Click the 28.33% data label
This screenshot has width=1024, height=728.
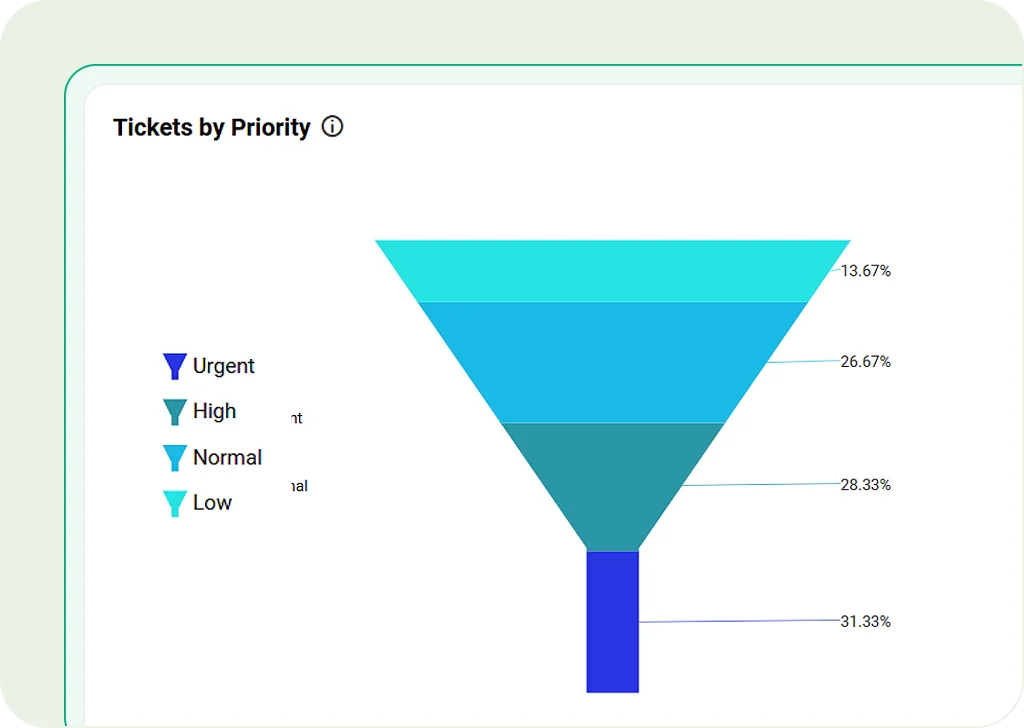pyautogui.click(x=865, y=485)
